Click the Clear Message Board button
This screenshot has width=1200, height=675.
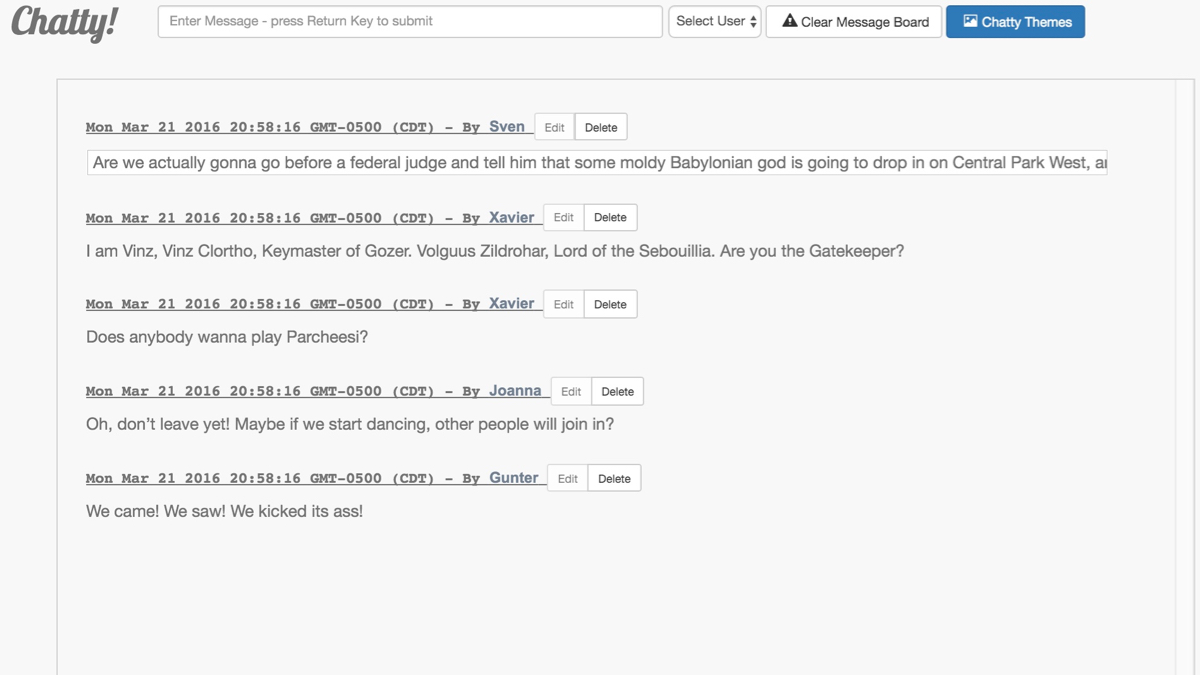(x=854, y=22)
